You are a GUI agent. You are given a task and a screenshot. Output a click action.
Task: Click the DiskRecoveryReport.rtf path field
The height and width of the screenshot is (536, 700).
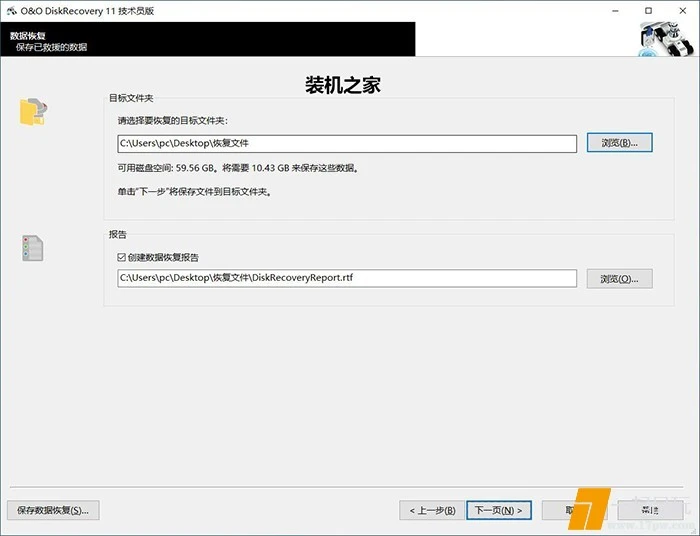pyautogui.click(x=346, y=278)
